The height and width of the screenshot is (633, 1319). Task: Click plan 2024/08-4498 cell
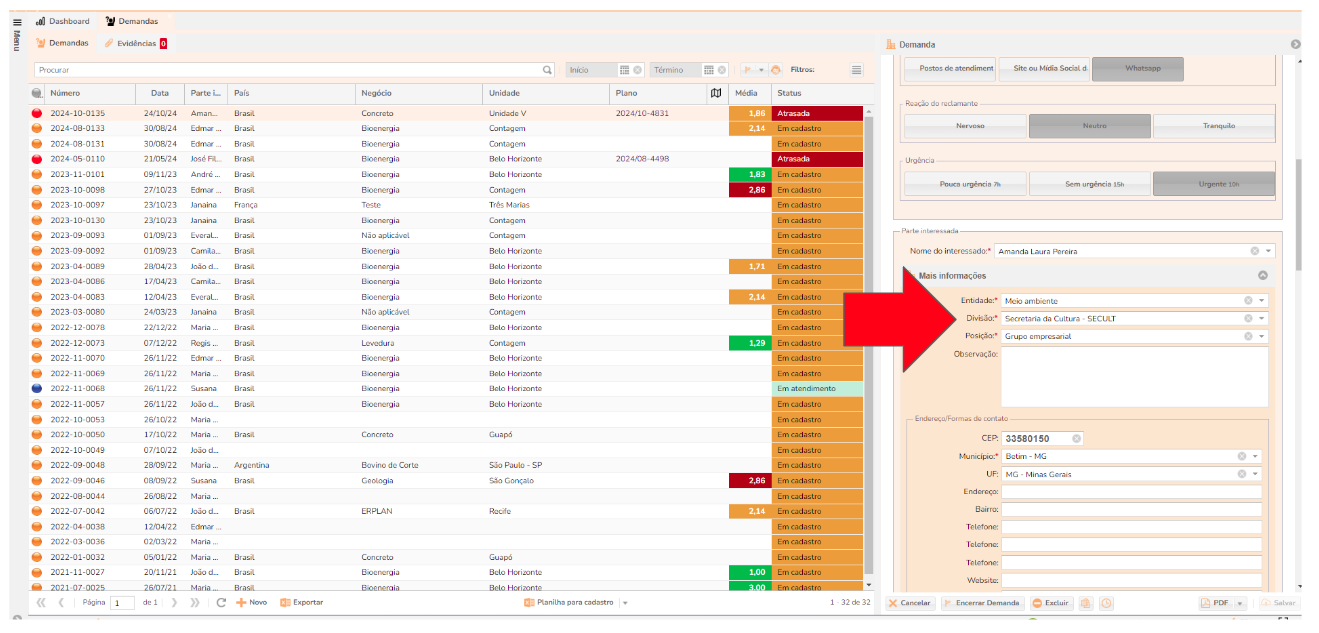click(x=642, y=159)
